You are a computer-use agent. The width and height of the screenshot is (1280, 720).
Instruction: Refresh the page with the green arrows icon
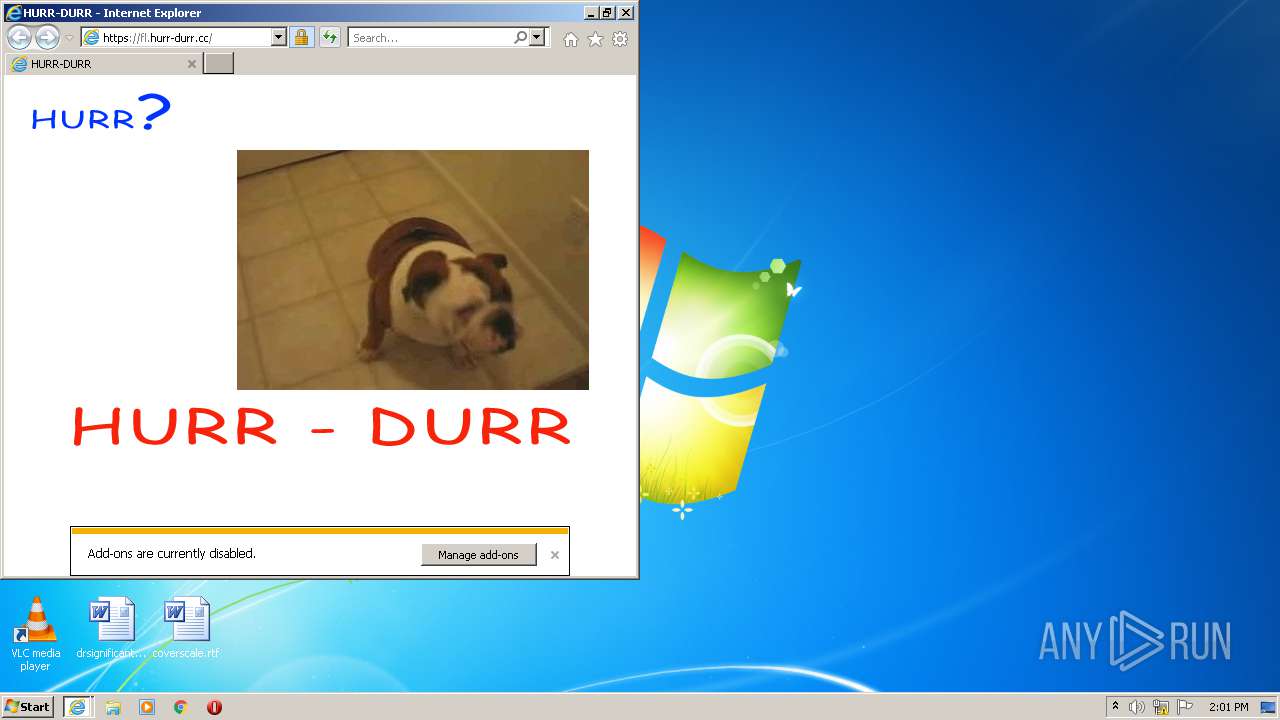(330, 38)
